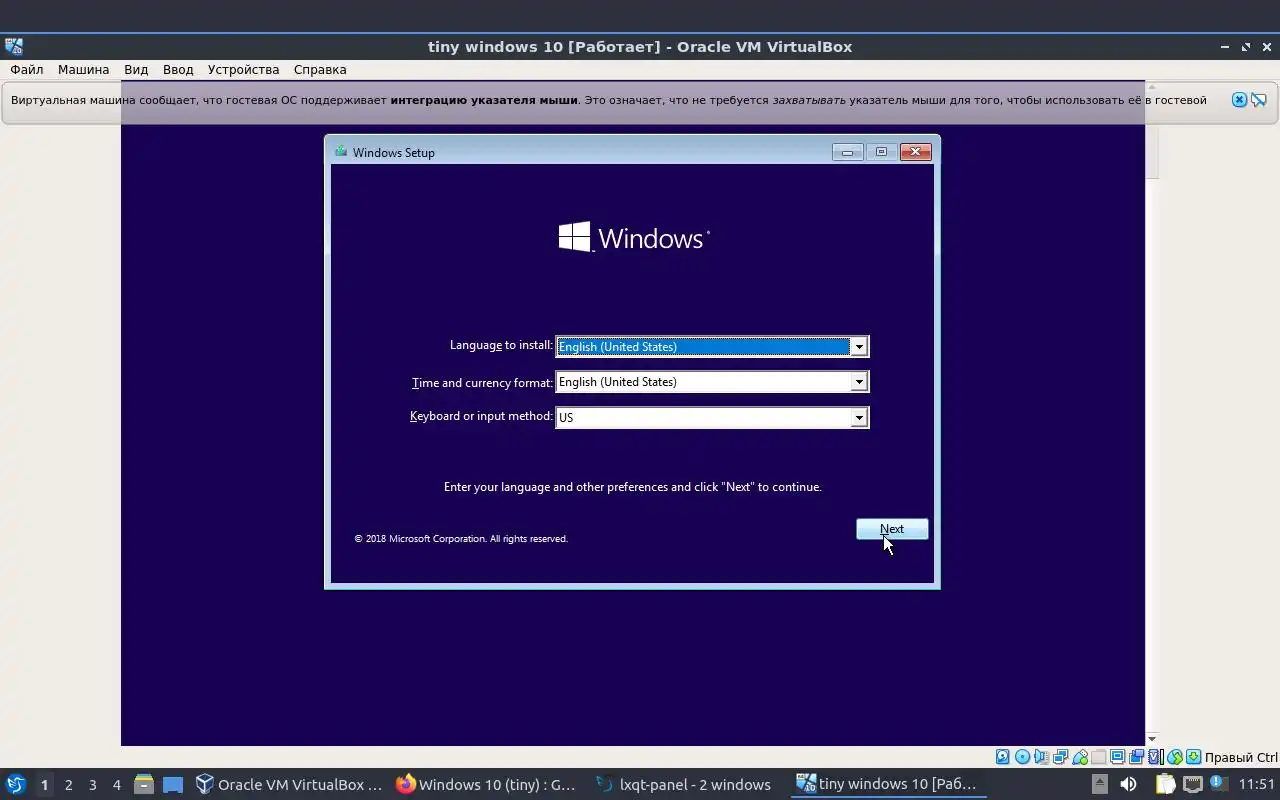Screen dimensions: 1280x800
Task: Switch to Oracle VM VirtualBox taskbar window
Action: pyautogui.click(x=289, y=784)
